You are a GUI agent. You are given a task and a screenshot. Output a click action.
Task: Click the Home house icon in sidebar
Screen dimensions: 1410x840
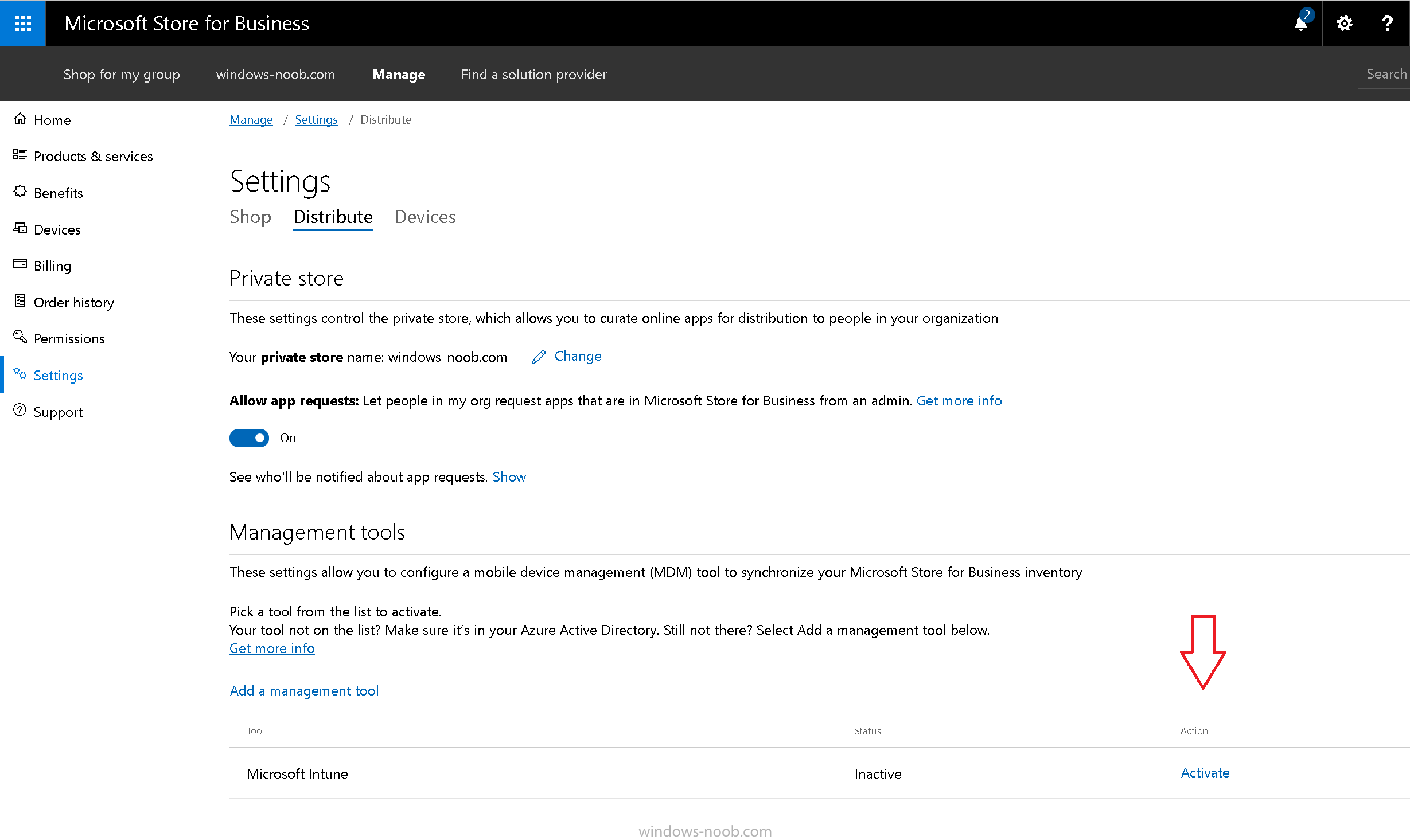click(20, 119)
